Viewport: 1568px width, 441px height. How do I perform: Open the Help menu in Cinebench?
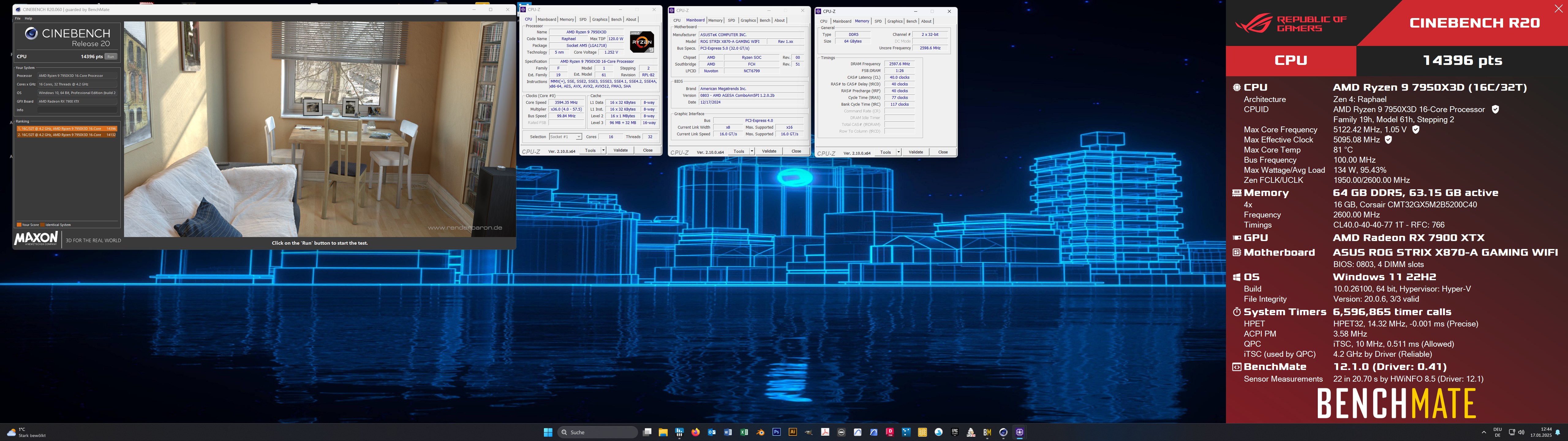click(28, 18)
